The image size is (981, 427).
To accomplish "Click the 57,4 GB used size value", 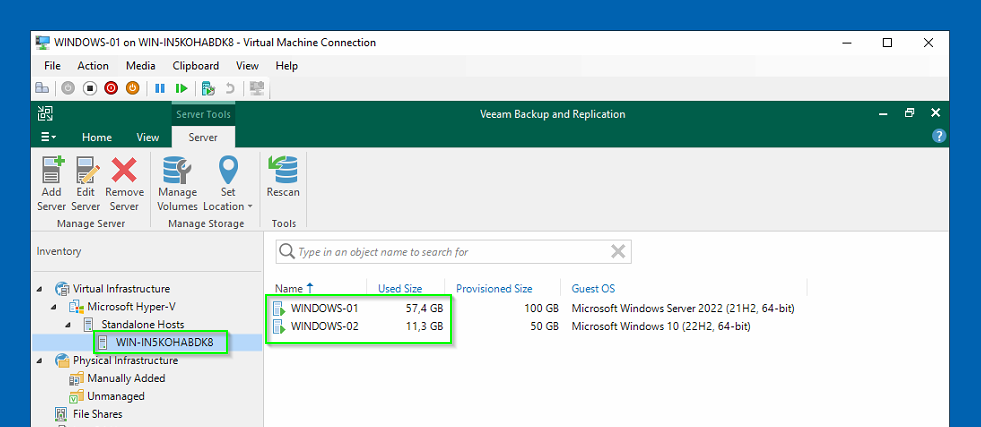I will point(424,308).
